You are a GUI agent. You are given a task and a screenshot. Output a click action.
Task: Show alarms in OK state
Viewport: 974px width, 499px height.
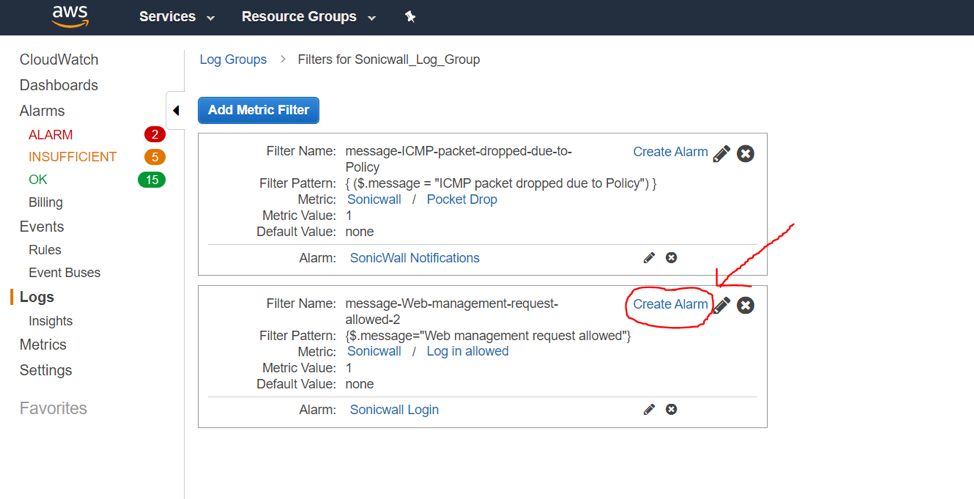[x=38, y=180]
